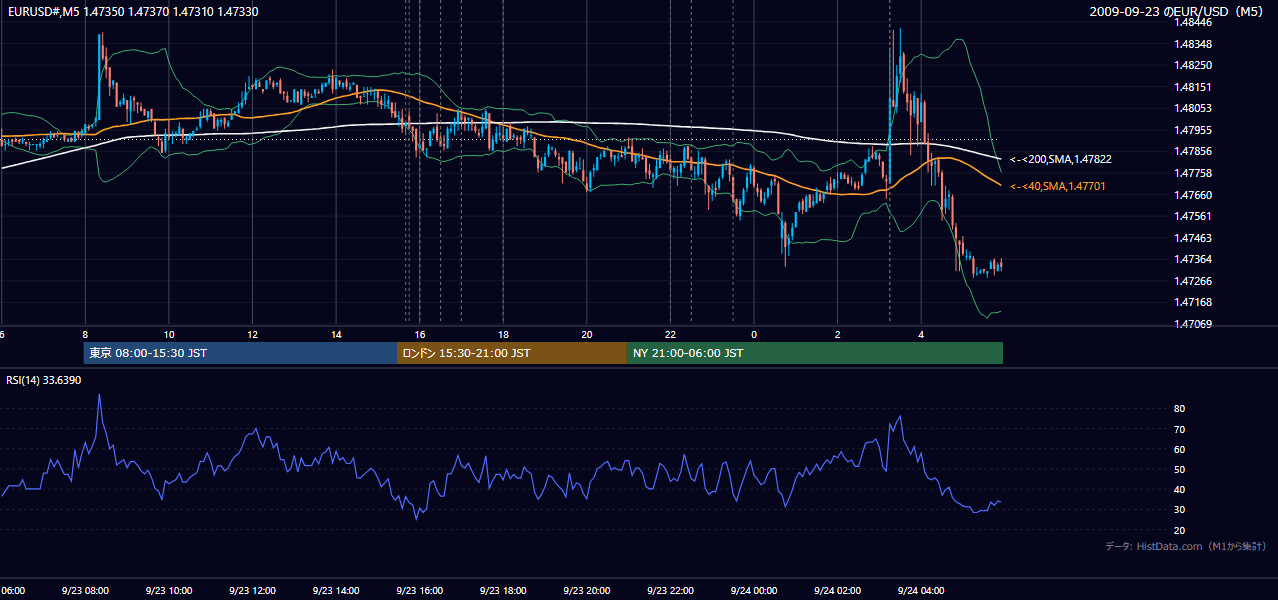Click price axis value 1.47660
The height and width of the screenshot is (600, 1278).
point(1193,195)
